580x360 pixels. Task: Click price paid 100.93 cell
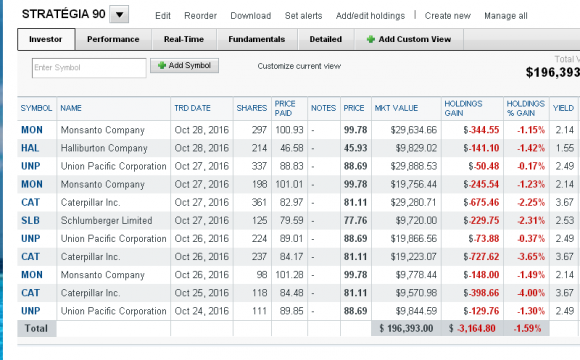pyautogui.click(x=289, y=130)
